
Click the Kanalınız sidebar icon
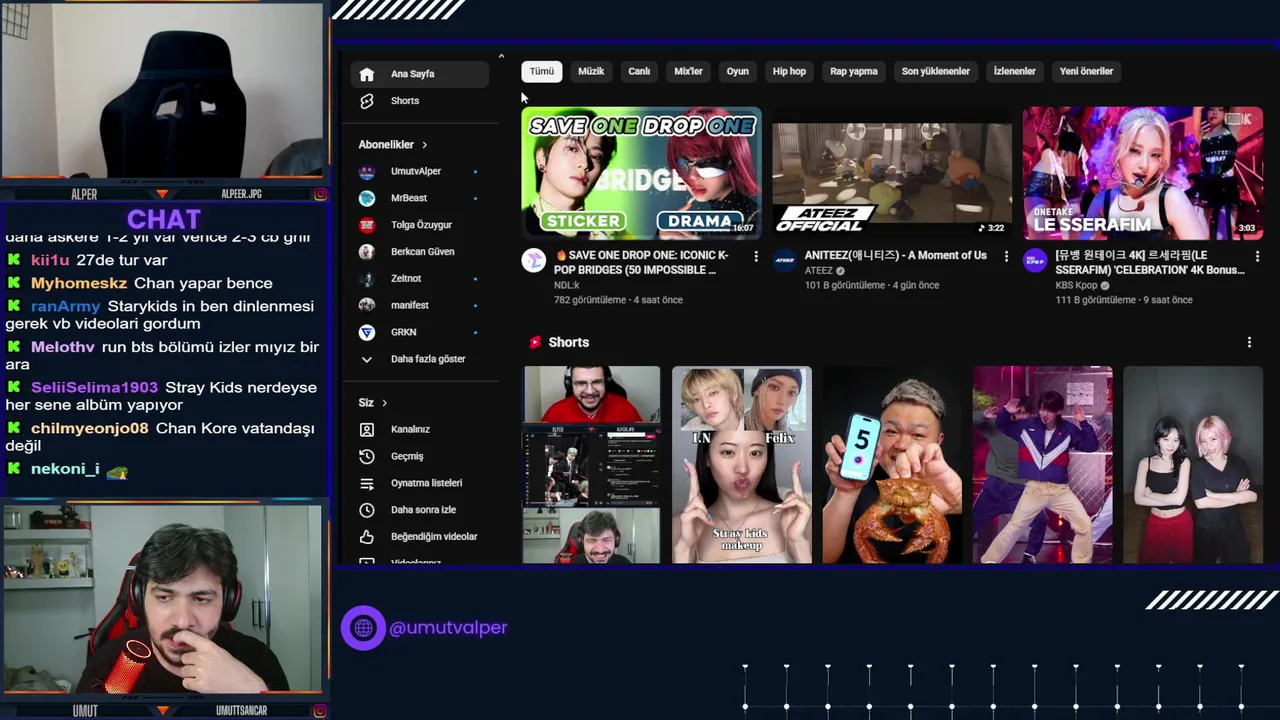[367, 429]
